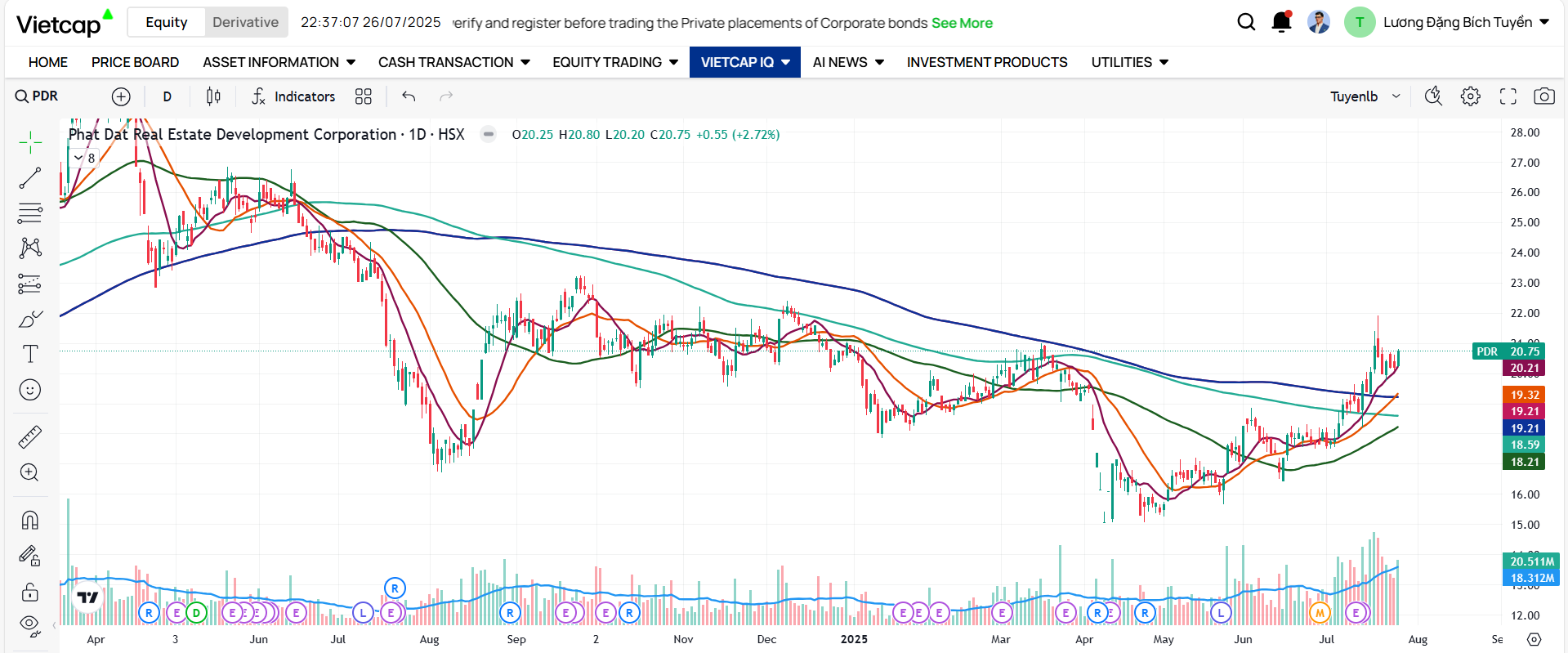1568x653 pixels.
Task: Open INVESTMENT PRODUCTS page
Action: click(x=987, y=62)
